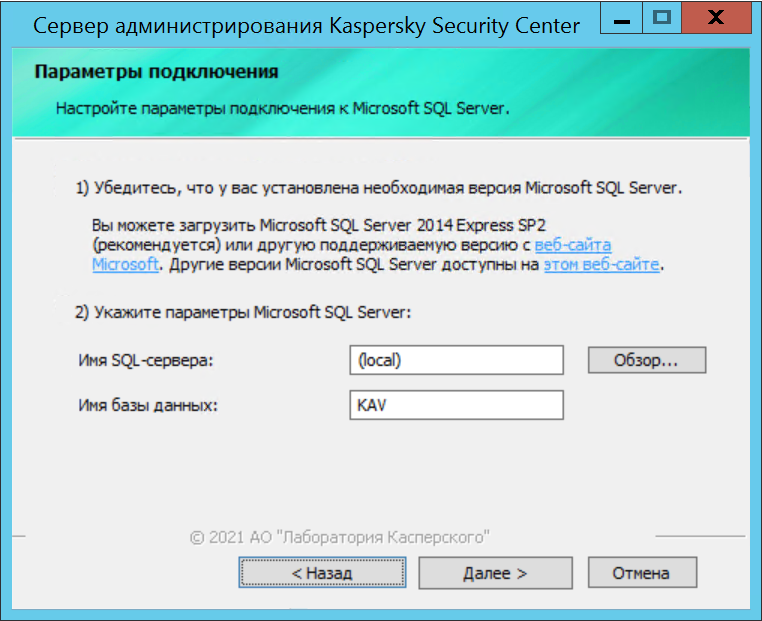Close the installer with the red X
Image resolution: width=762 pixels, height=621 pixels.
tap(716, 18)
